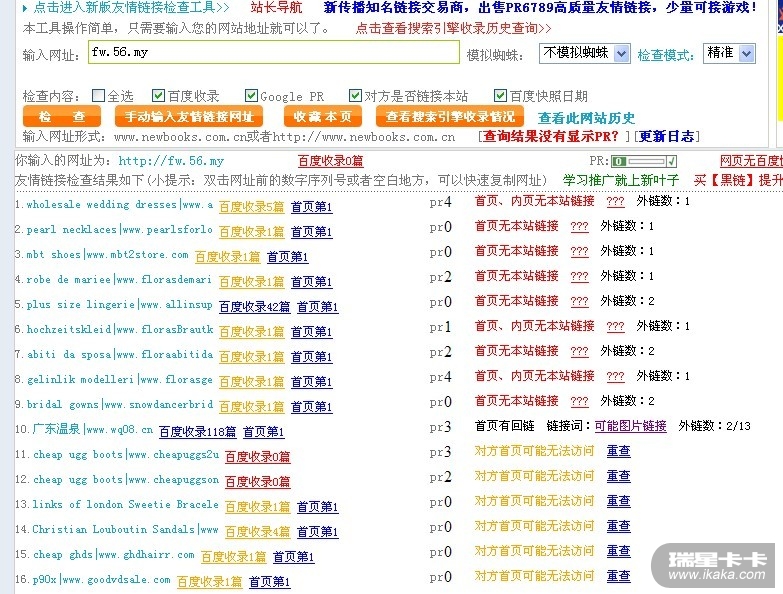Open the wholesale wedding dresses site link
The width and height of the screenshot is (783, 594).
(x=119, y=205)
